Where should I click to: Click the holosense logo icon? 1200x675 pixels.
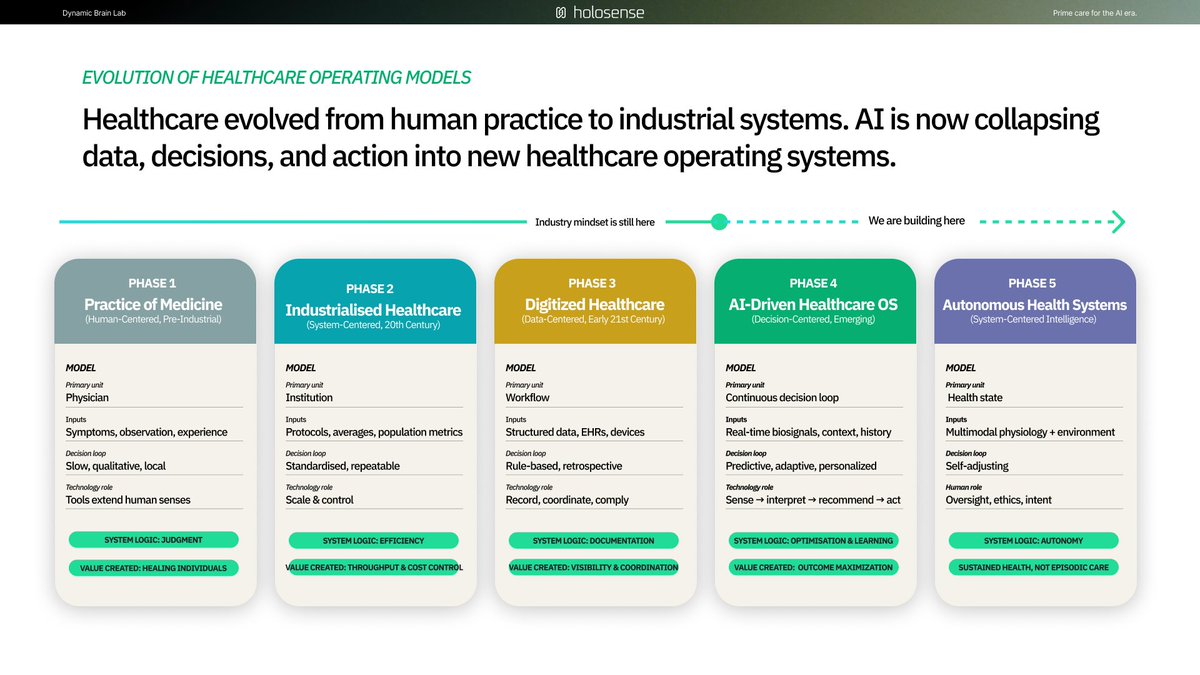[x=562, y=12]
